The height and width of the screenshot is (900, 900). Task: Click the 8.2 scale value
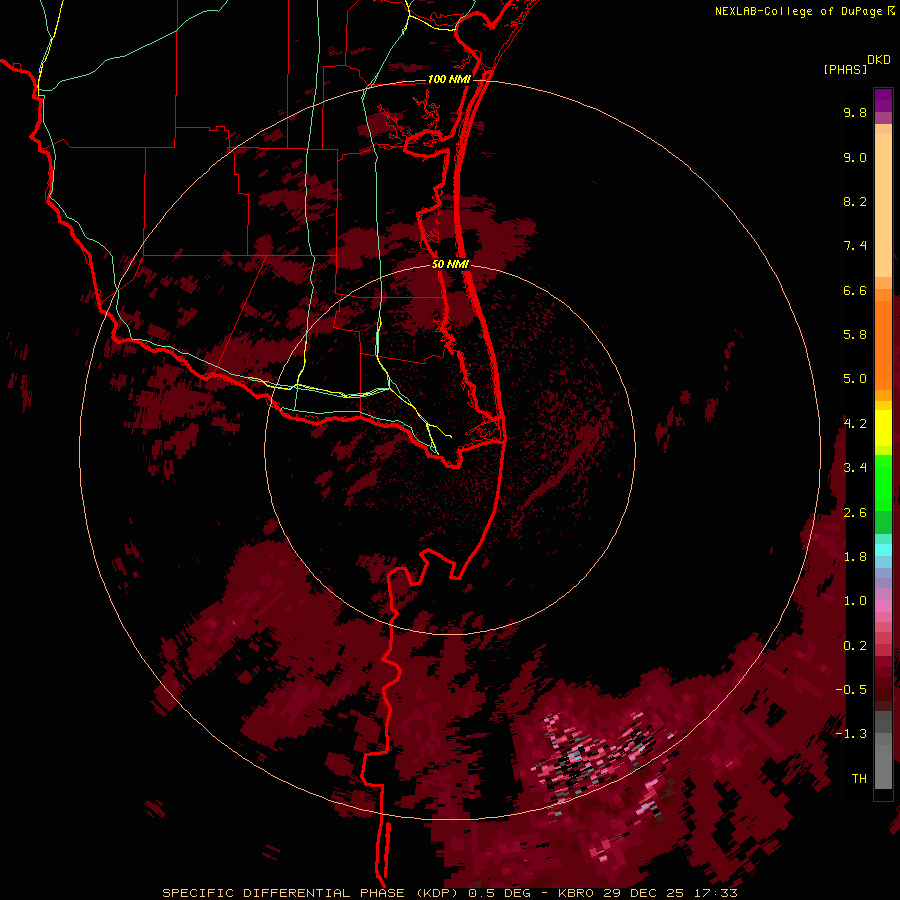point(855,201)
